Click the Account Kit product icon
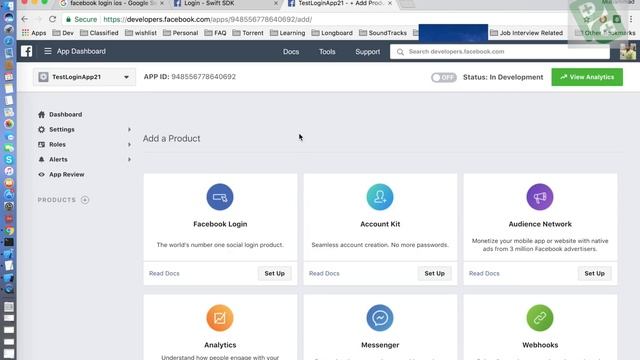 coord(380,197)
